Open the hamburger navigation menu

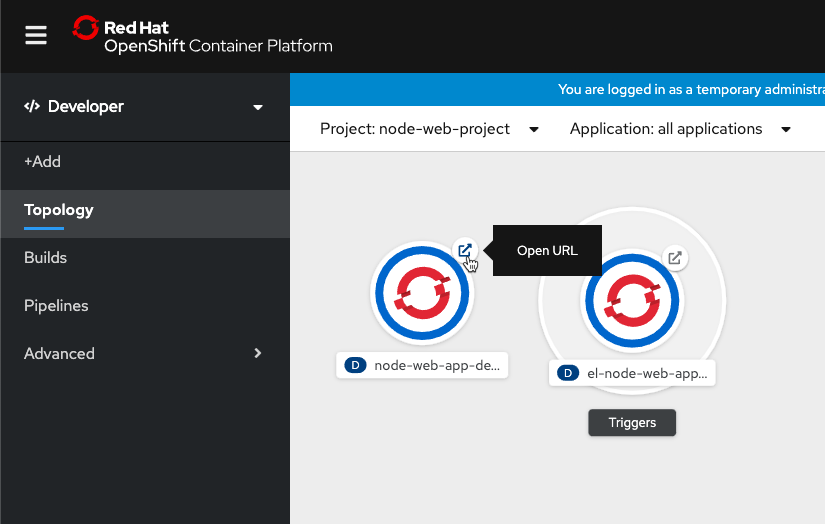coord(36,35)
